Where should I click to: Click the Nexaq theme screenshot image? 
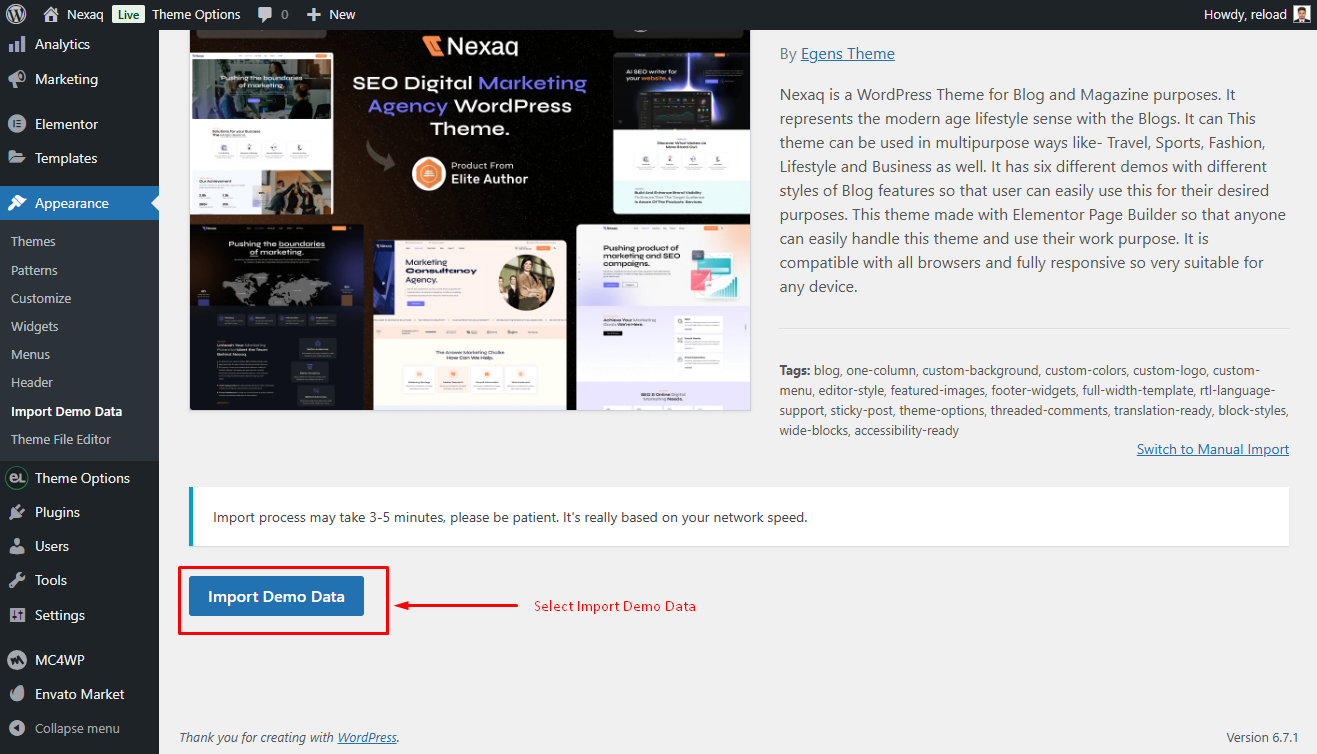(x=470, y=220)
